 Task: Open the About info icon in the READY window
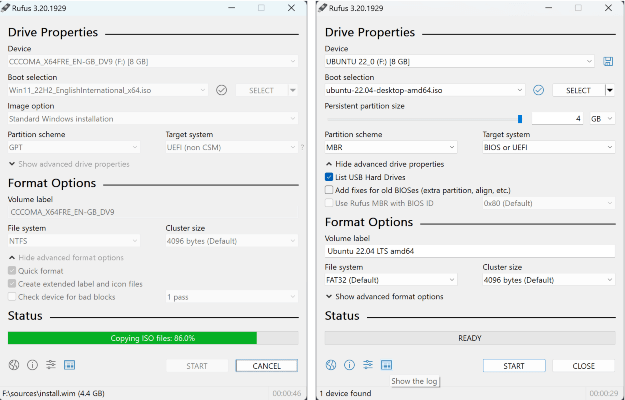pyautogui.click(x=349, y=365)
